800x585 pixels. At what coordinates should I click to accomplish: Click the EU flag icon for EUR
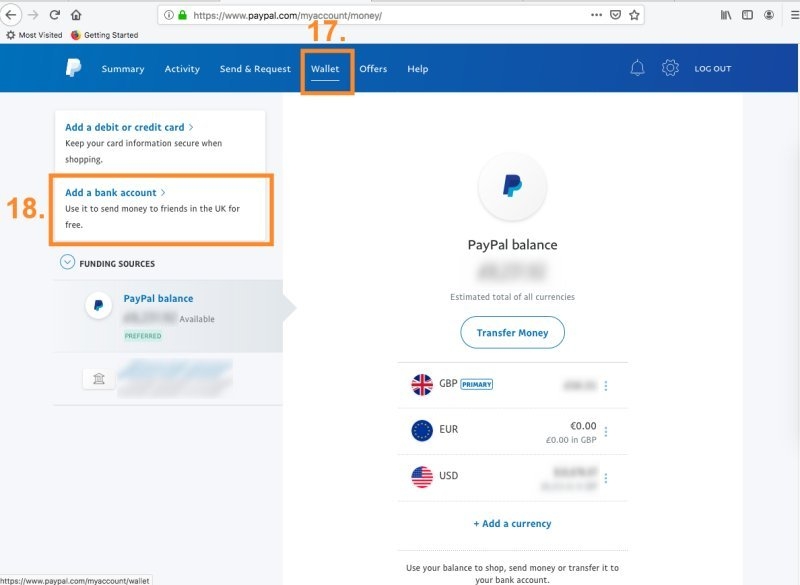(422, 430)
